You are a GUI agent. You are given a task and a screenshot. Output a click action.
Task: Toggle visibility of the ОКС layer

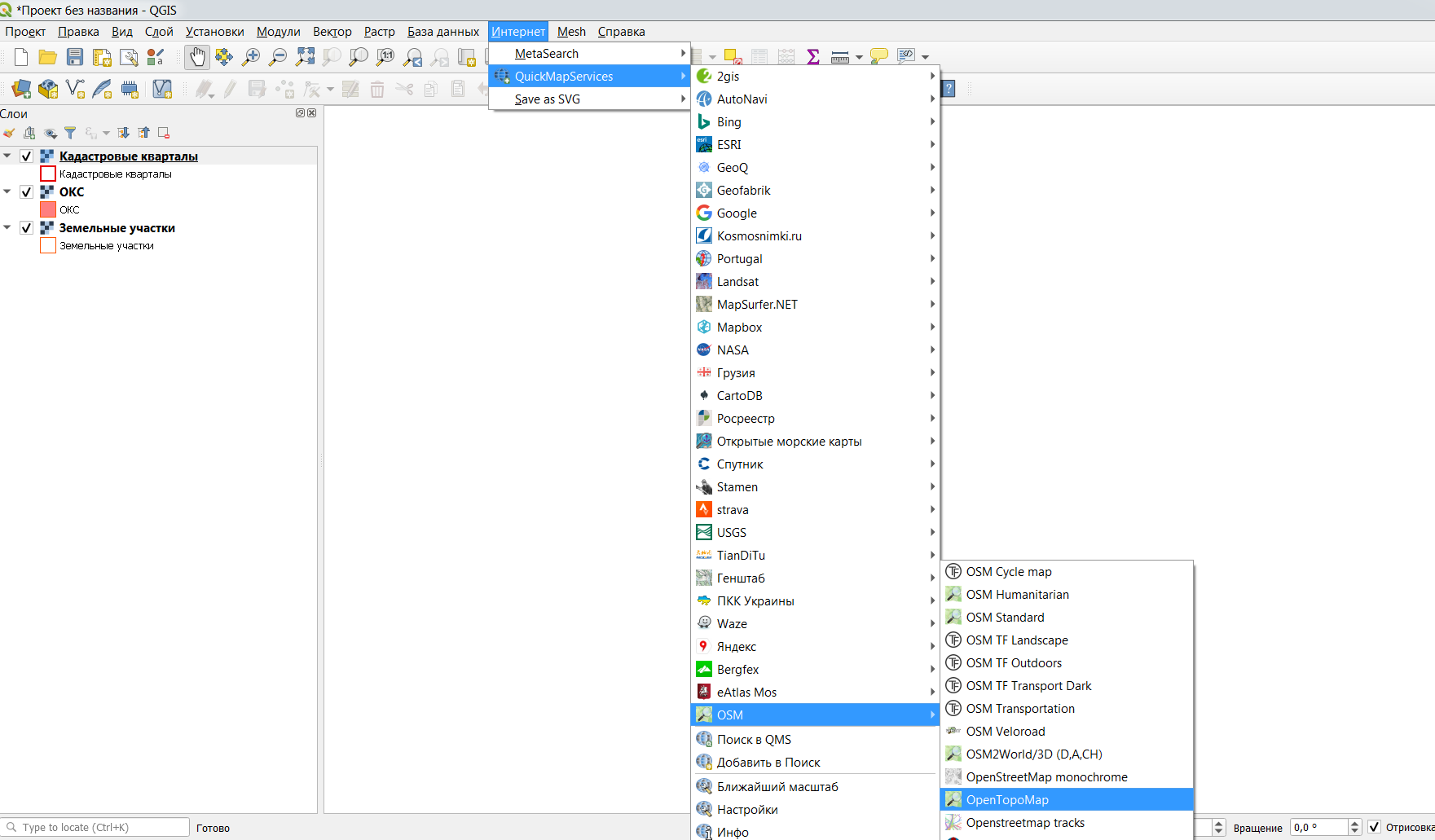(26, 192)
